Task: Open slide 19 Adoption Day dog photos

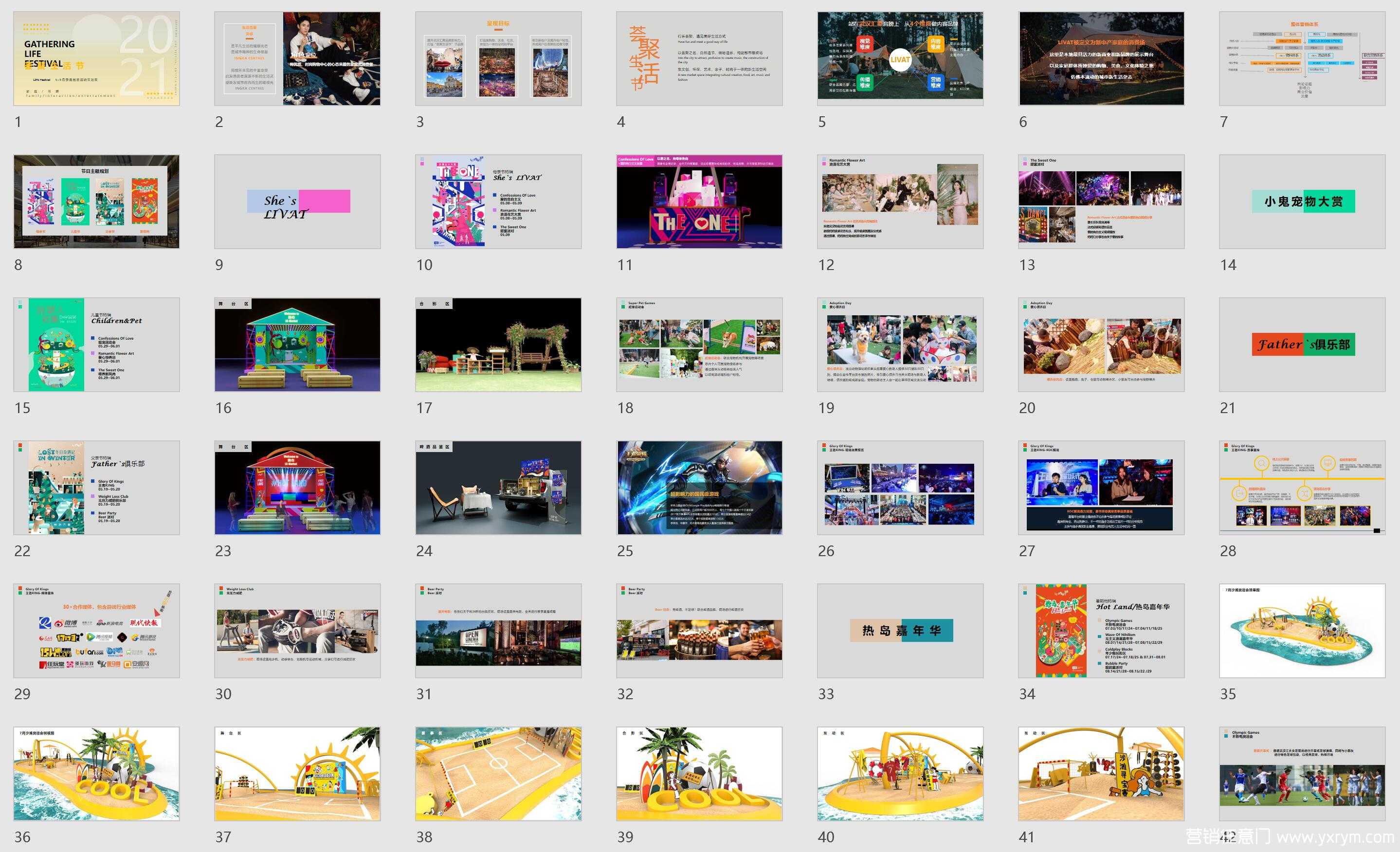Action: click(900, 345)
